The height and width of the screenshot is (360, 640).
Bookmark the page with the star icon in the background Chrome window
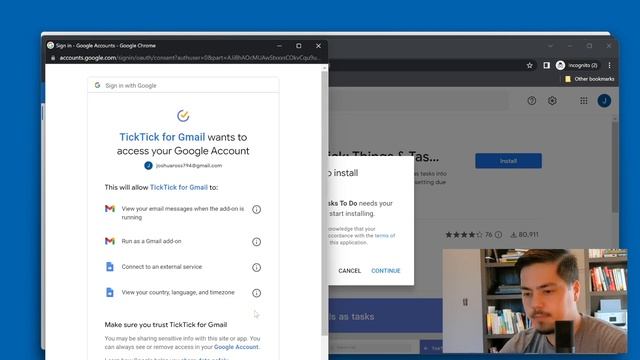[529, 65]
